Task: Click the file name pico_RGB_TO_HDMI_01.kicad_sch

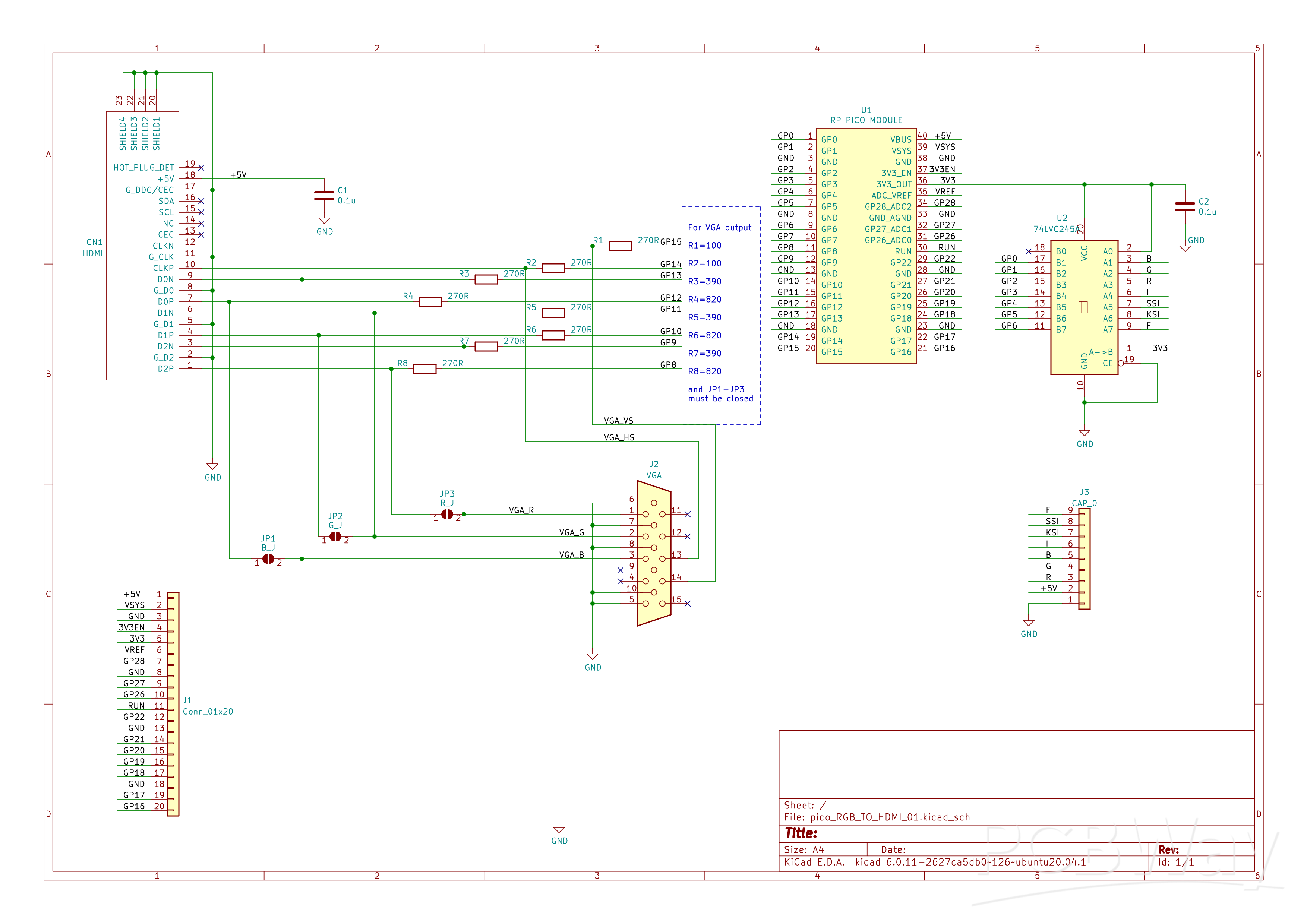Action: (x=890, y=817)
